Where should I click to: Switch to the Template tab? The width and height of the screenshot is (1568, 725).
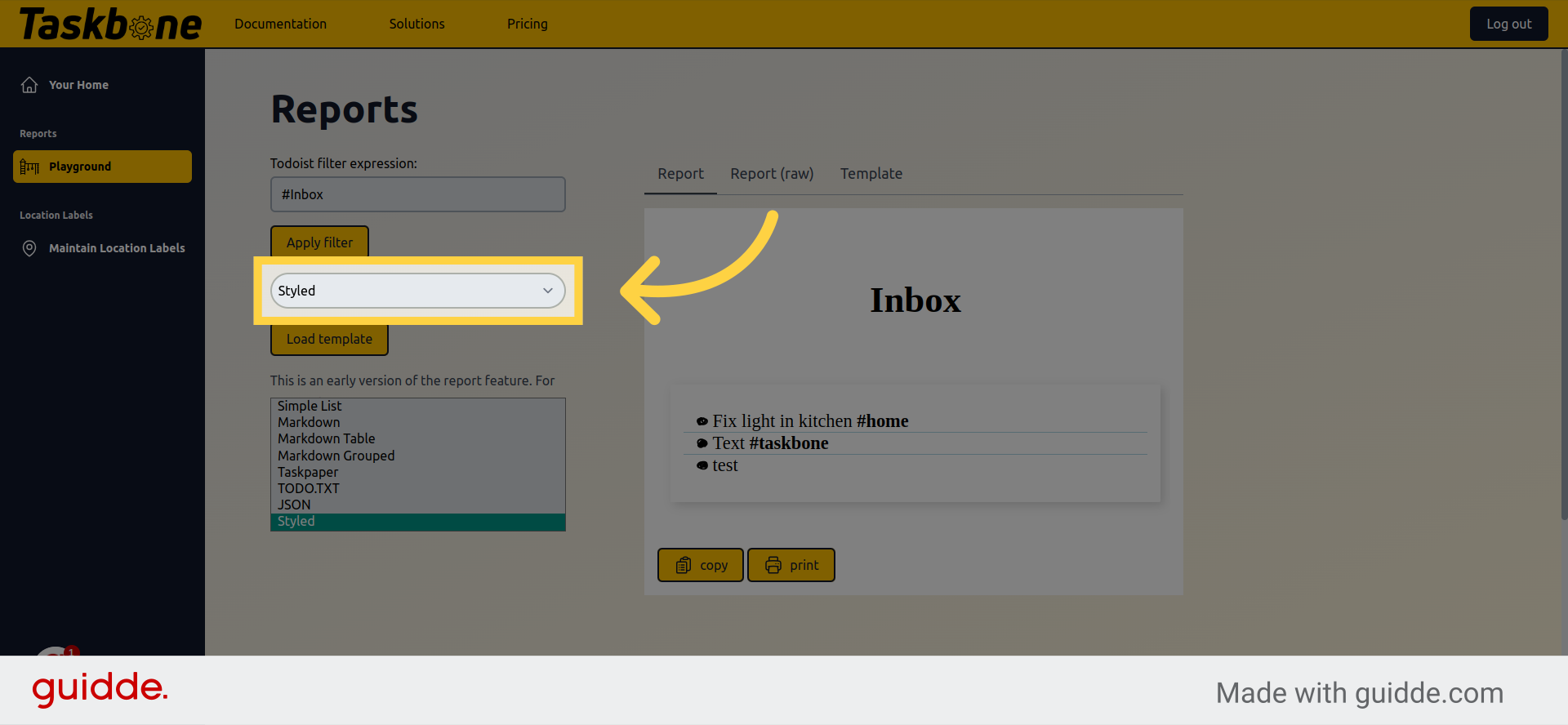point(871,174)
